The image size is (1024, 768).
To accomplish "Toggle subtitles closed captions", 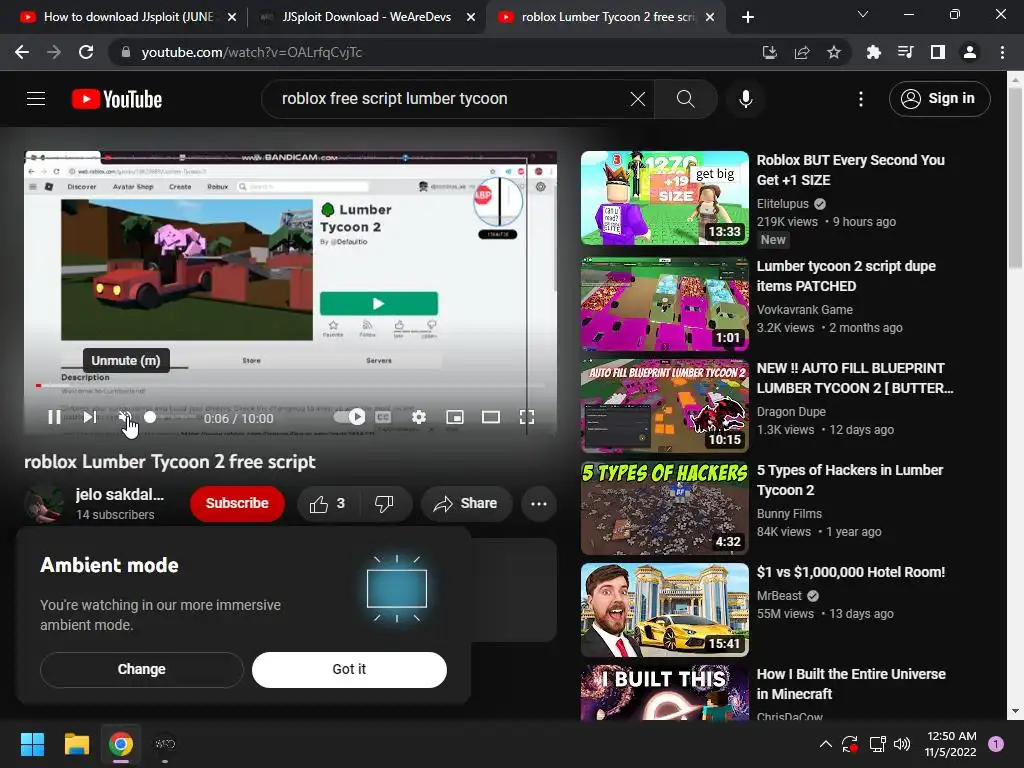I will 383,417.
